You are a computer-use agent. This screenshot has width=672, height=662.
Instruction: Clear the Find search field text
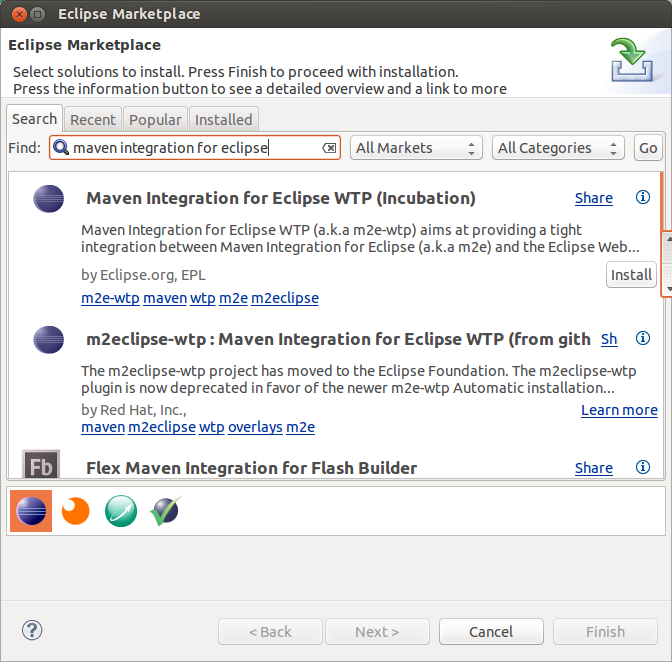329,148
